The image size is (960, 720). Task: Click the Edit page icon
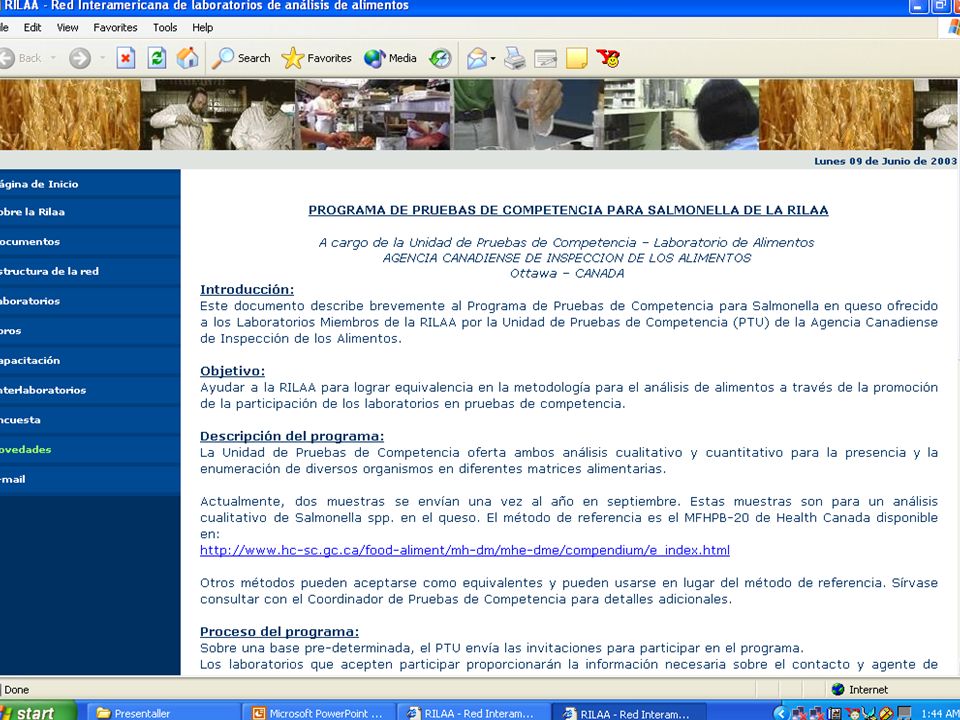tap(545, 59)
